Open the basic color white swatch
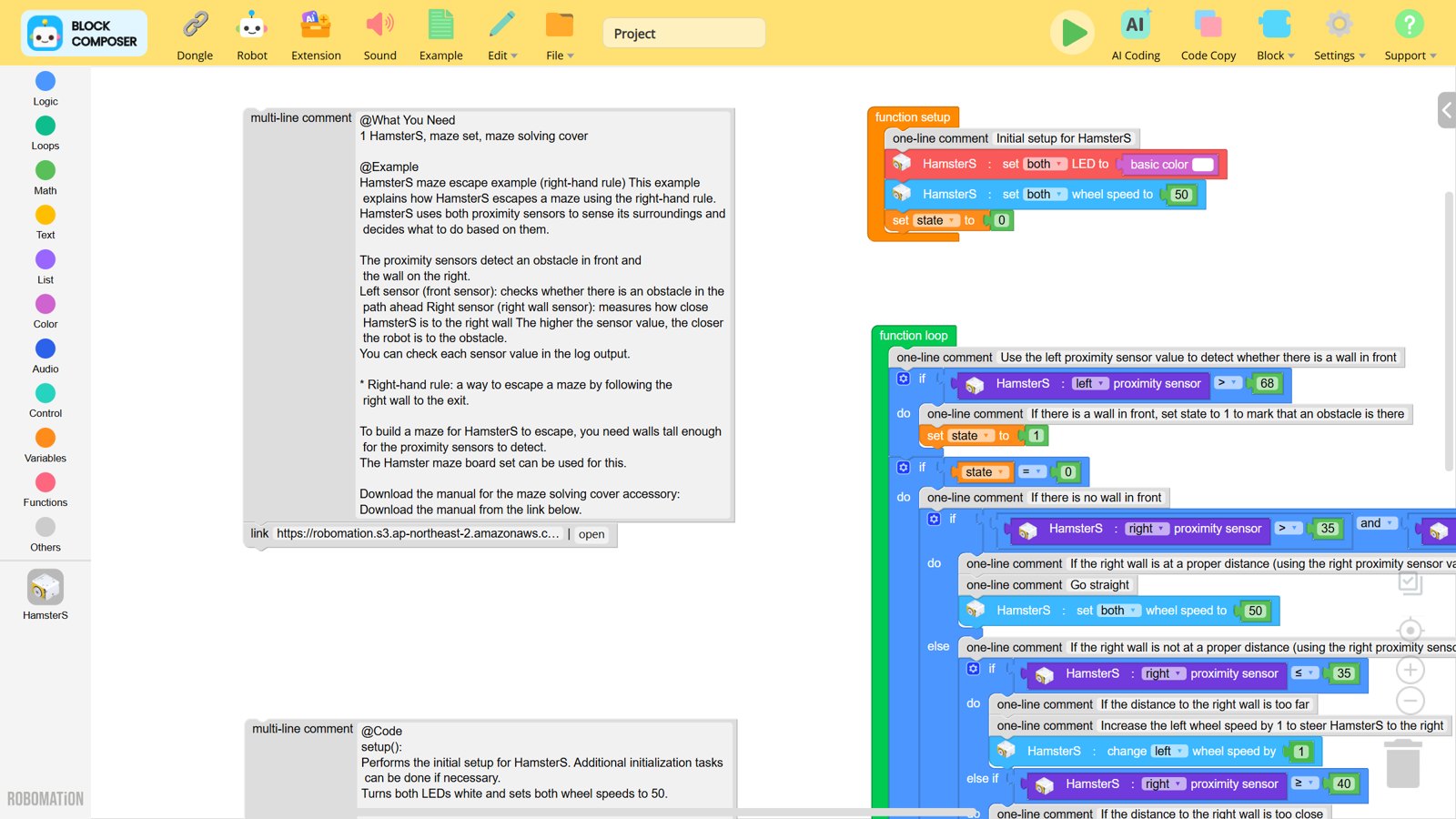 (x=1203, y=165)
